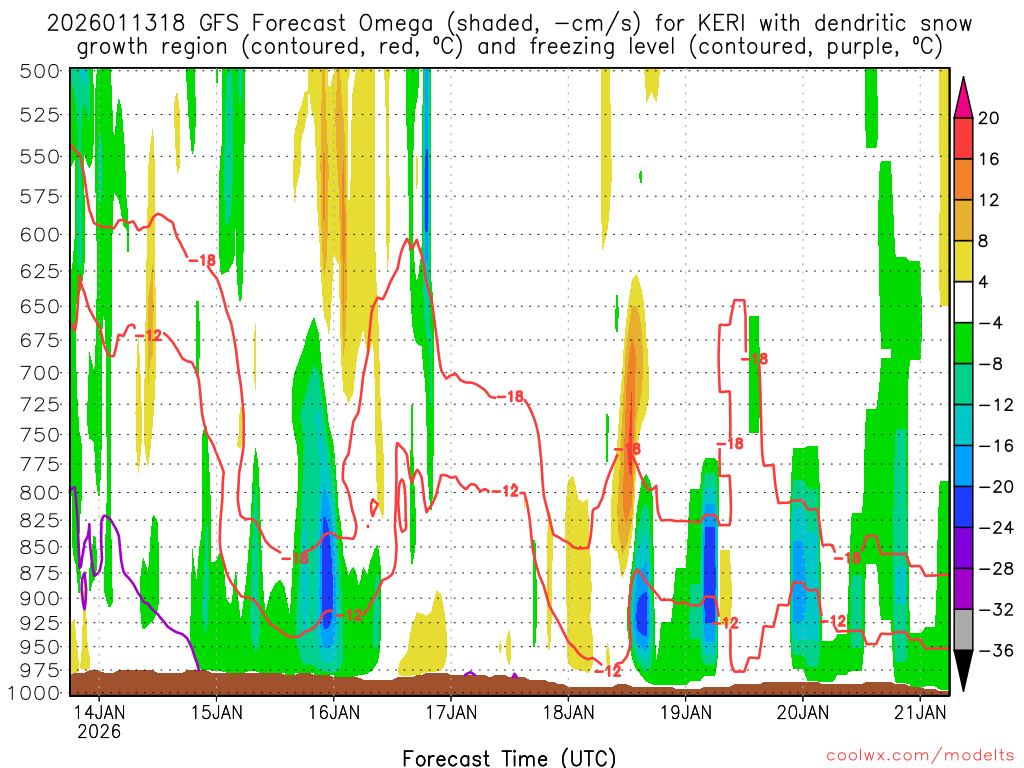Select the 18JAN label on the time axis

(x=569, y=712)
